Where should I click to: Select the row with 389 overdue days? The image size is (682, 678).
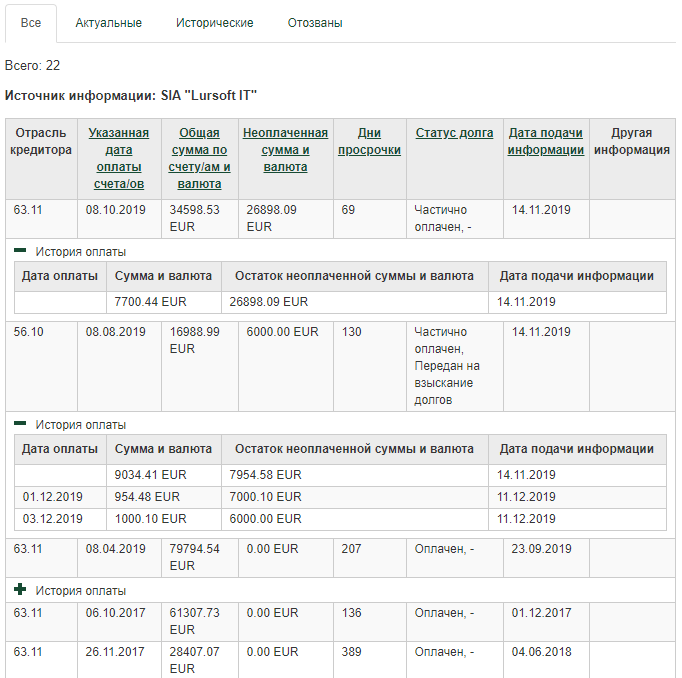coord(351,651)
